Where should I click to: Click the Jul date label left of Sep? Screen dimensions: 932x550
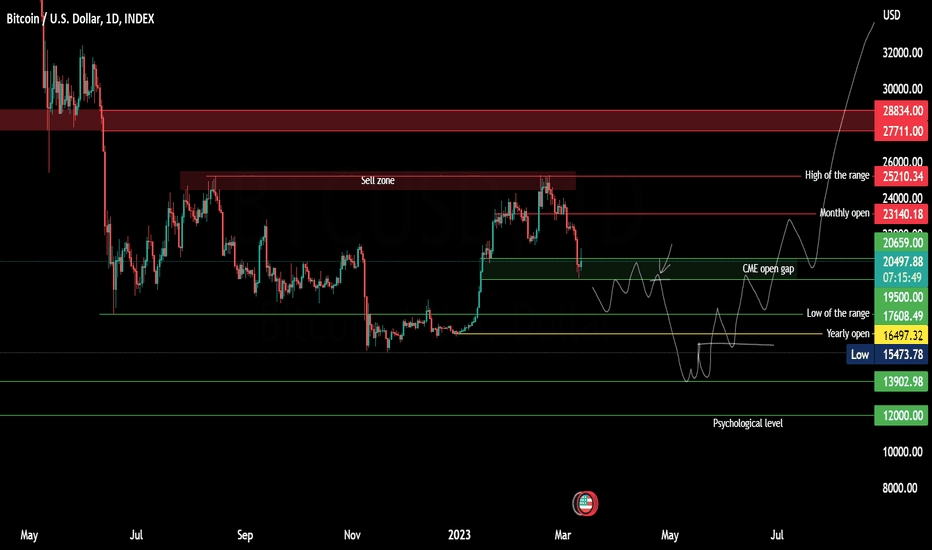point(136,535)
